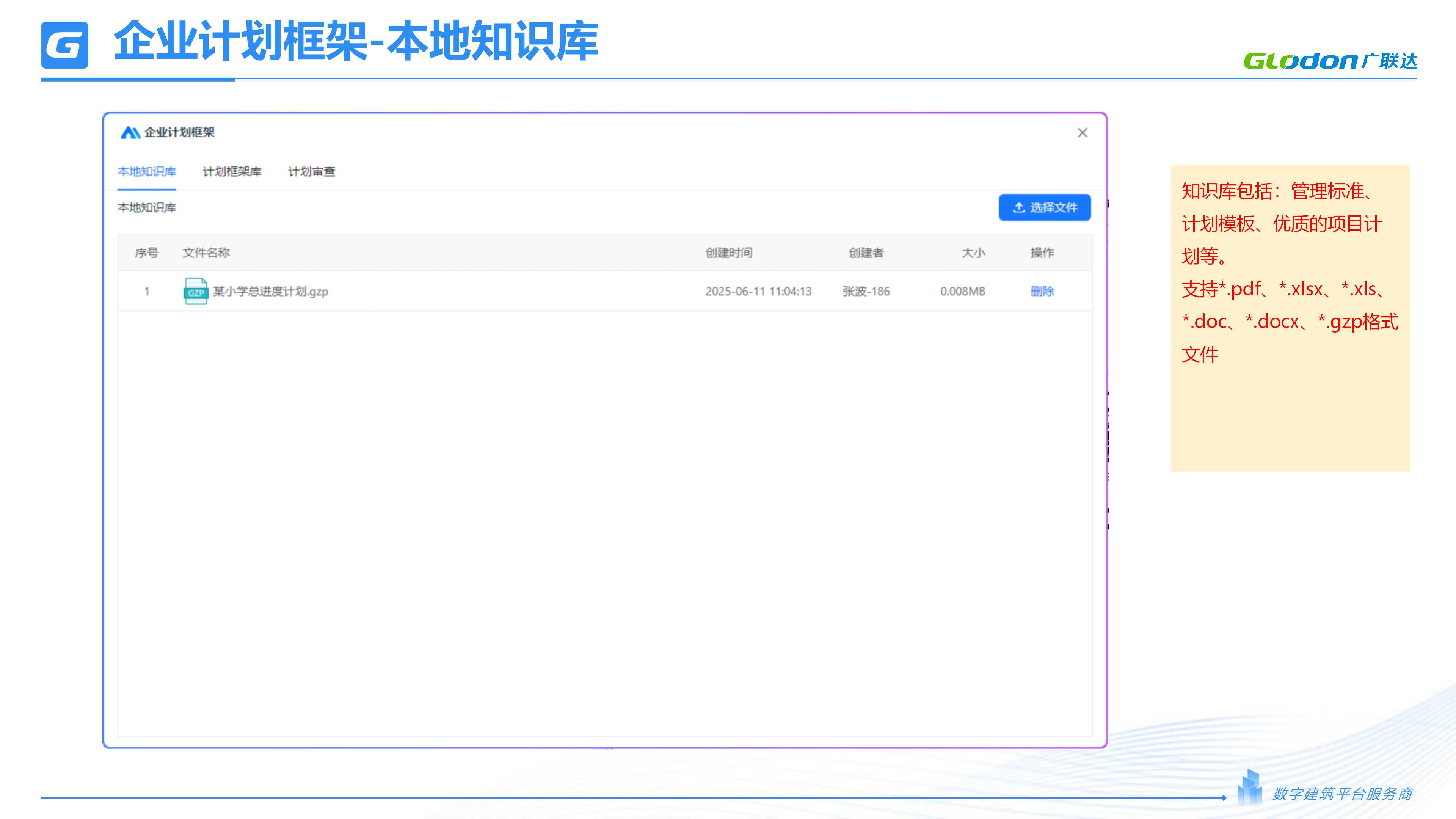Open the 计划框架库 tab
The image size is (1456, 819).
232,172
